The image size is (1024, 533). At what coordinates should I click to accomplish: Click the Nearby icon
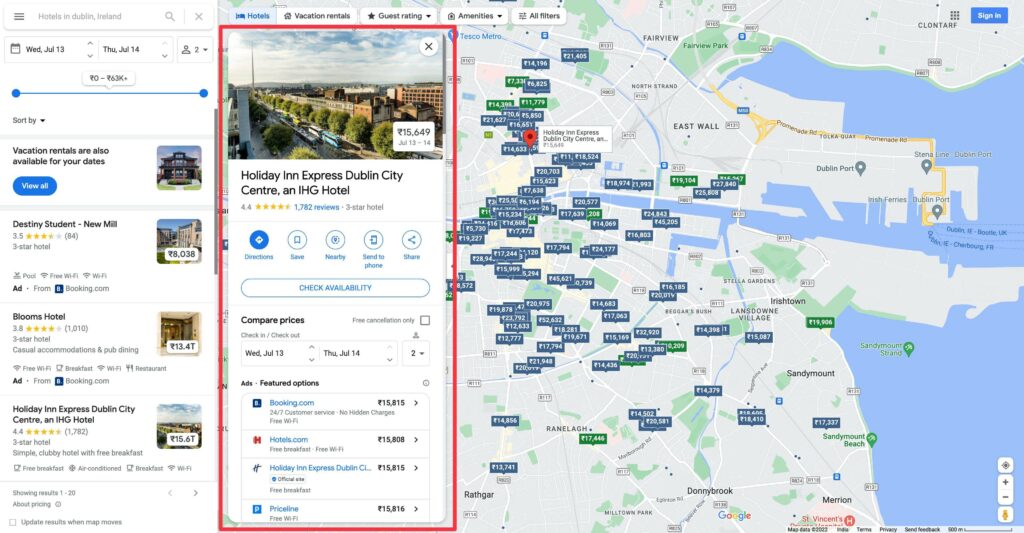pyautogui.click(x=335, y=240)
